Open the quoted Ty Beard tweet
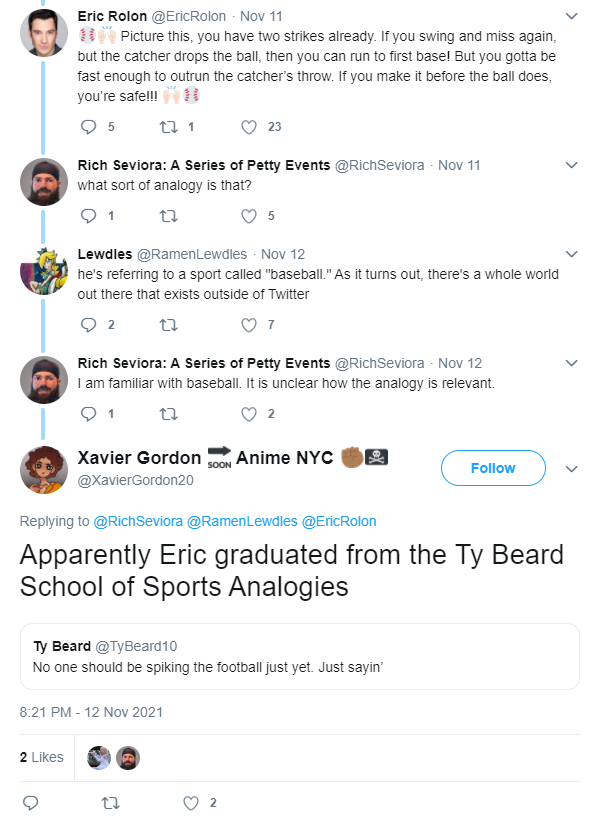 300,656
